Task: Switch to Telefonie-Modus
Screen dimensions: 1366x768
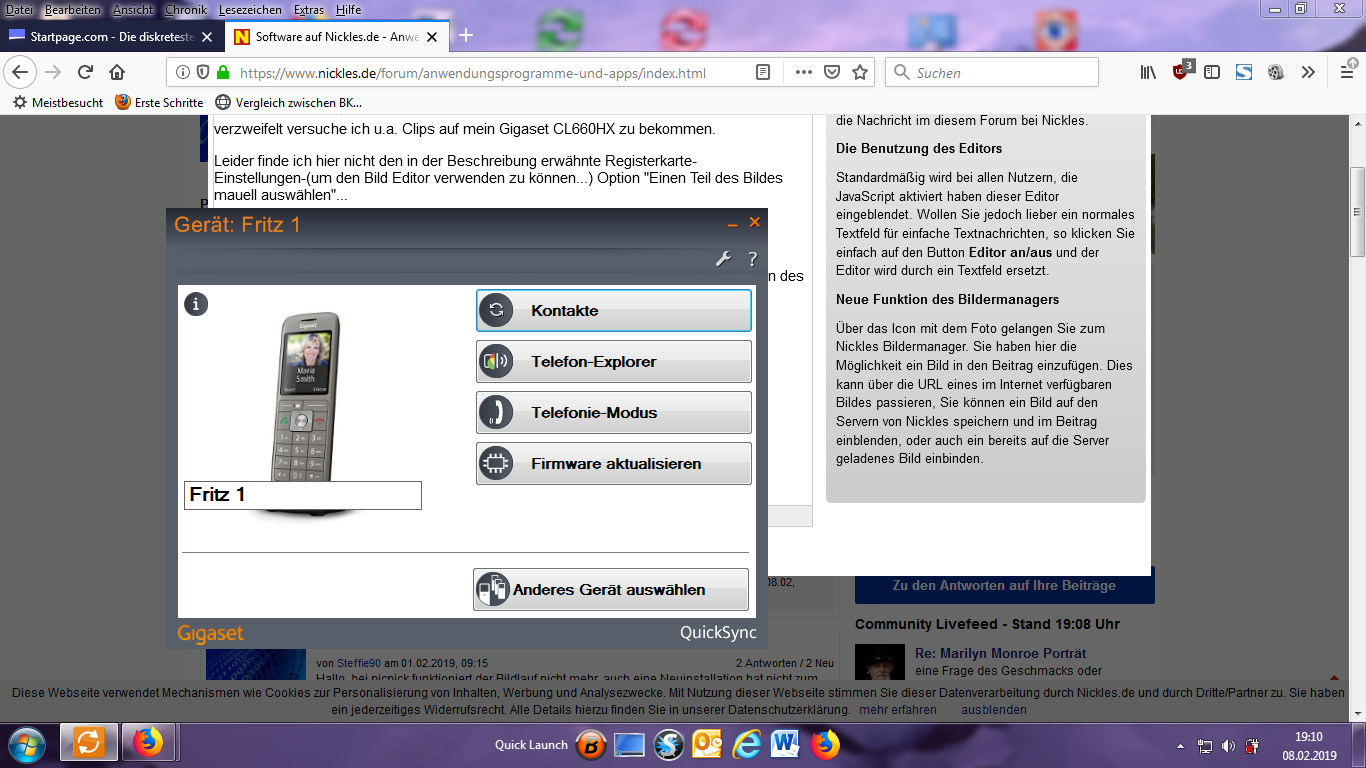Action: (x=613, y=412)
